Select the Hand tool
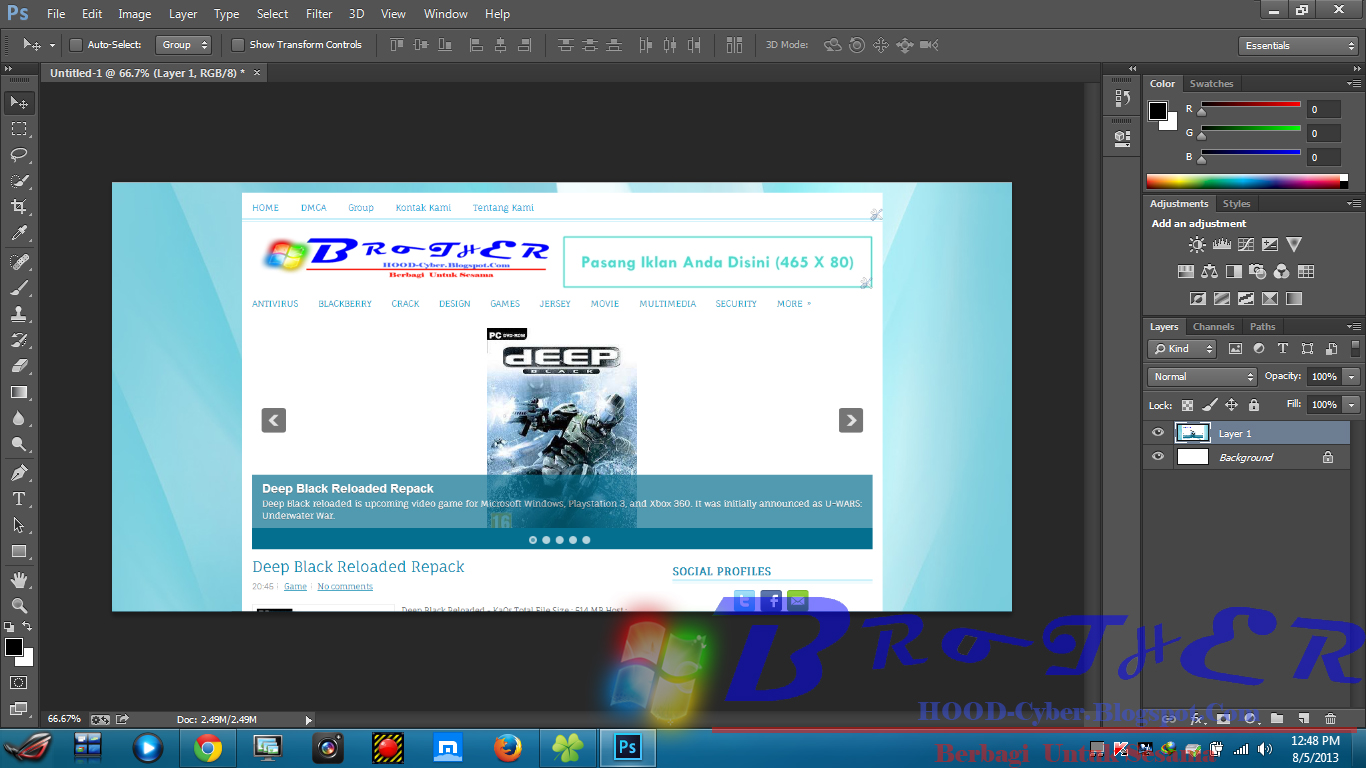The image size is (1366, 768). pyautogui.click(x=19, y=578)
